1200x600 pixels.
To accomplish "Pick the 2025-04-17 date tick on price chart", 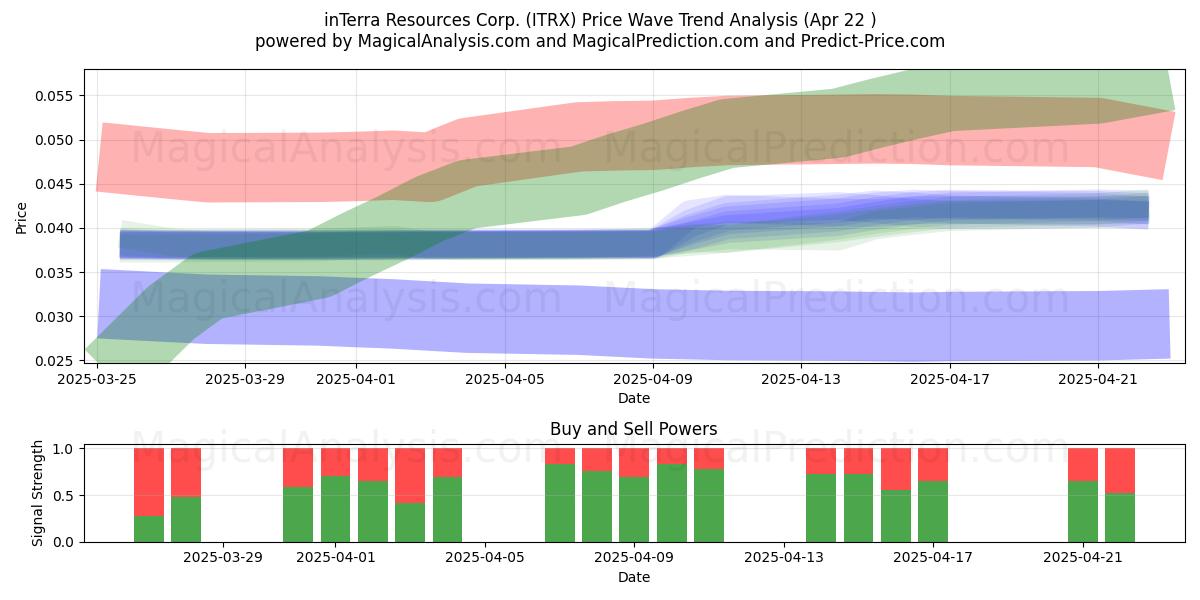I will point(950,379).
